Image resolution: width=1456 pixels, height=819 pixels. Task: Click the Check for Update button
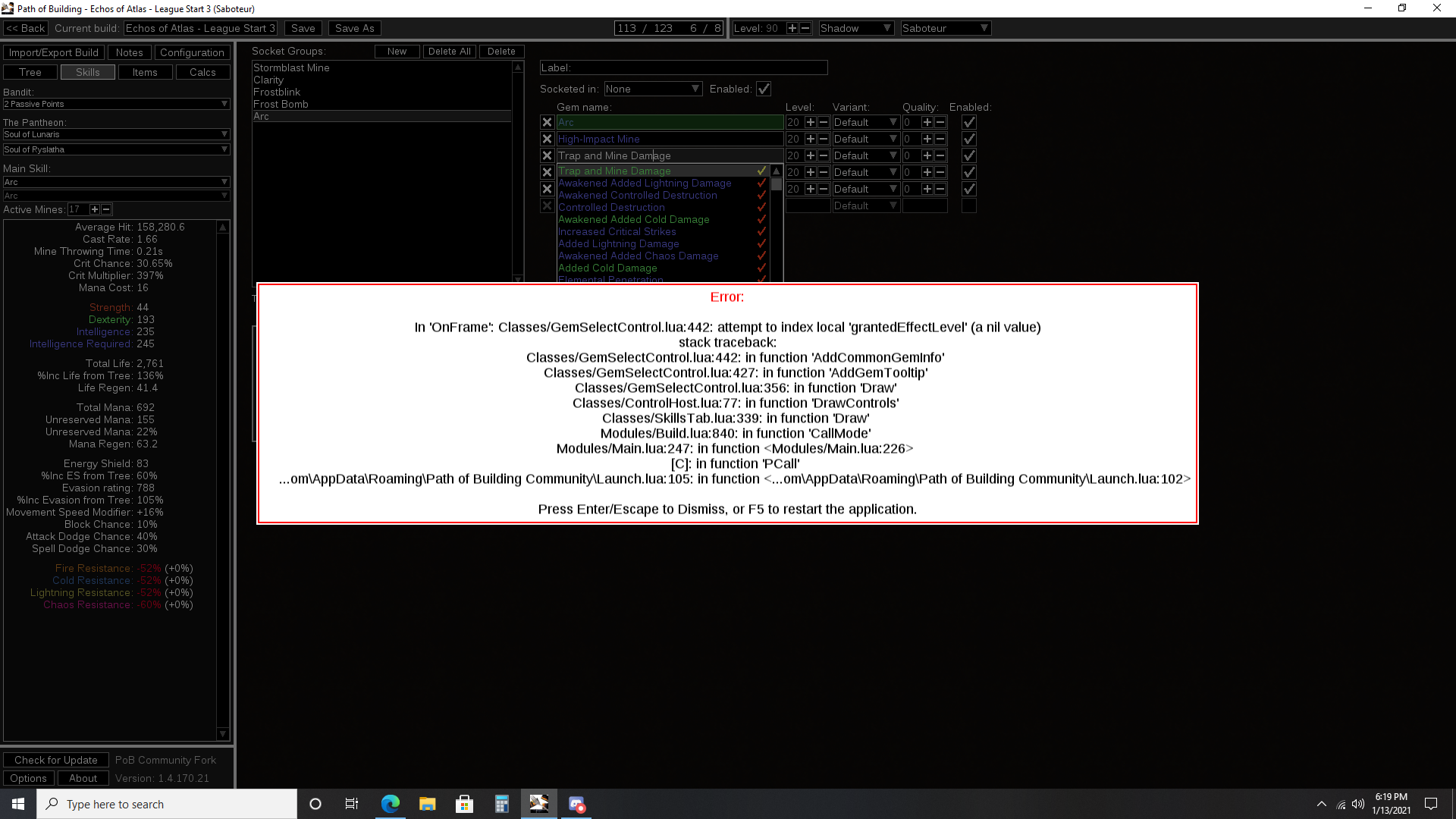55,760
